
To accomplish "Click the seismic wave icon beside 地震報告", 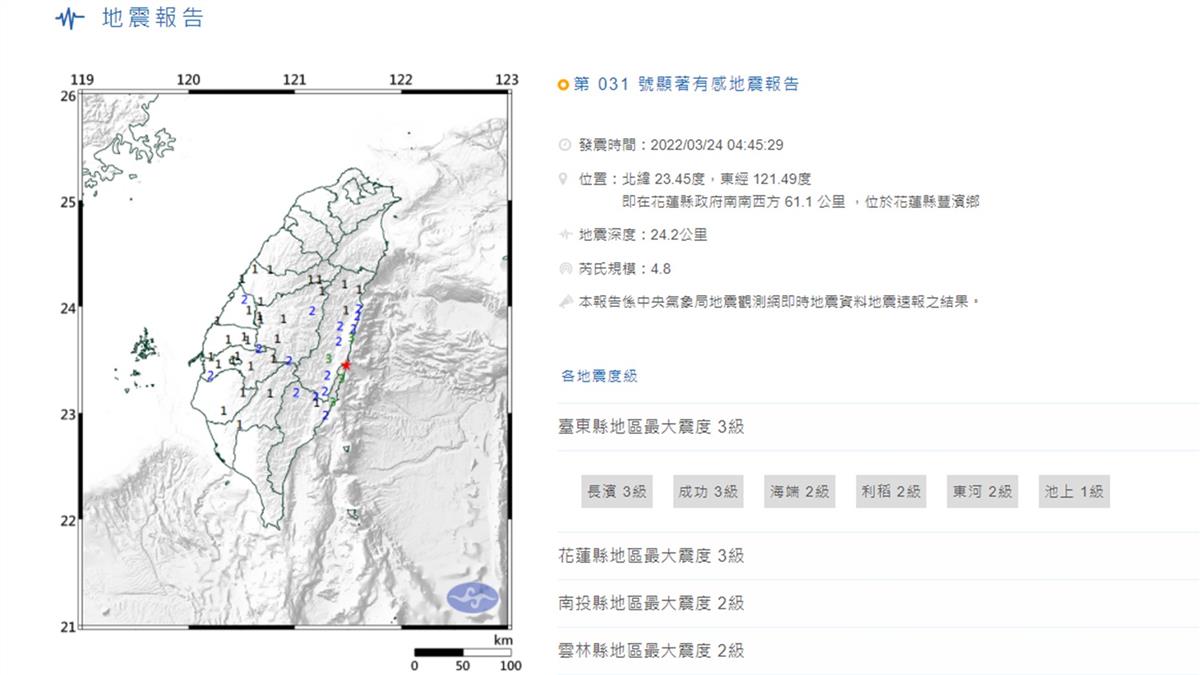I will pyautogui.click(x=69, y=18).
